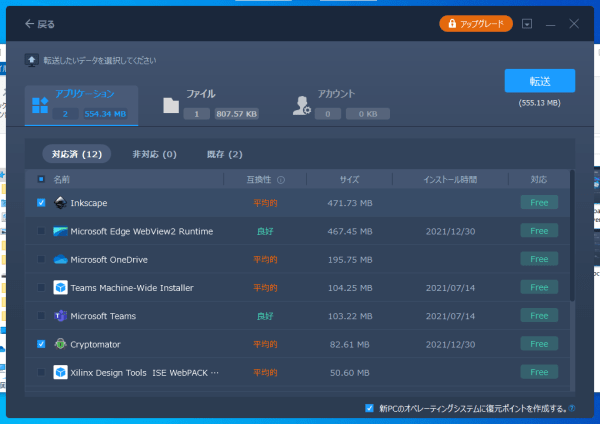Click the 471.73 MB size value
Image resolution: width=600 pixels, height=424 pixels.
[x=350, y=203]
